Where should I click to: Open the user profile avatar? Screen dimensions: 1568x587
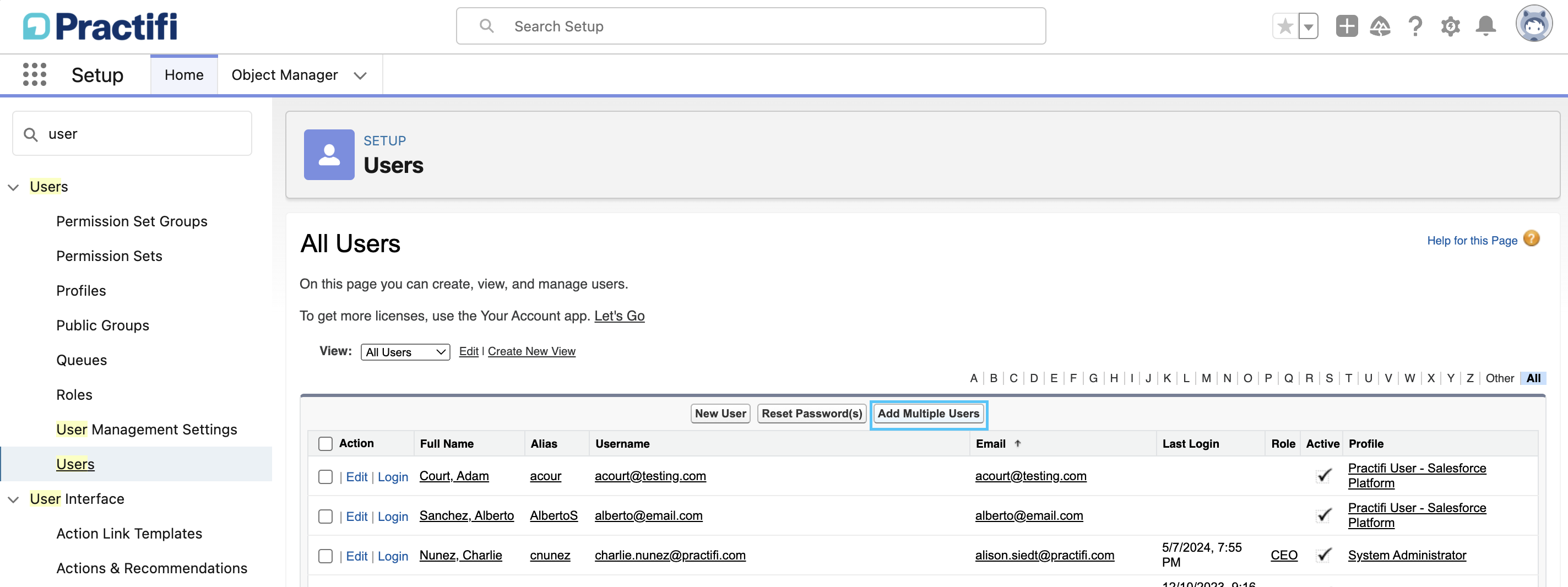pos(1534,24)
